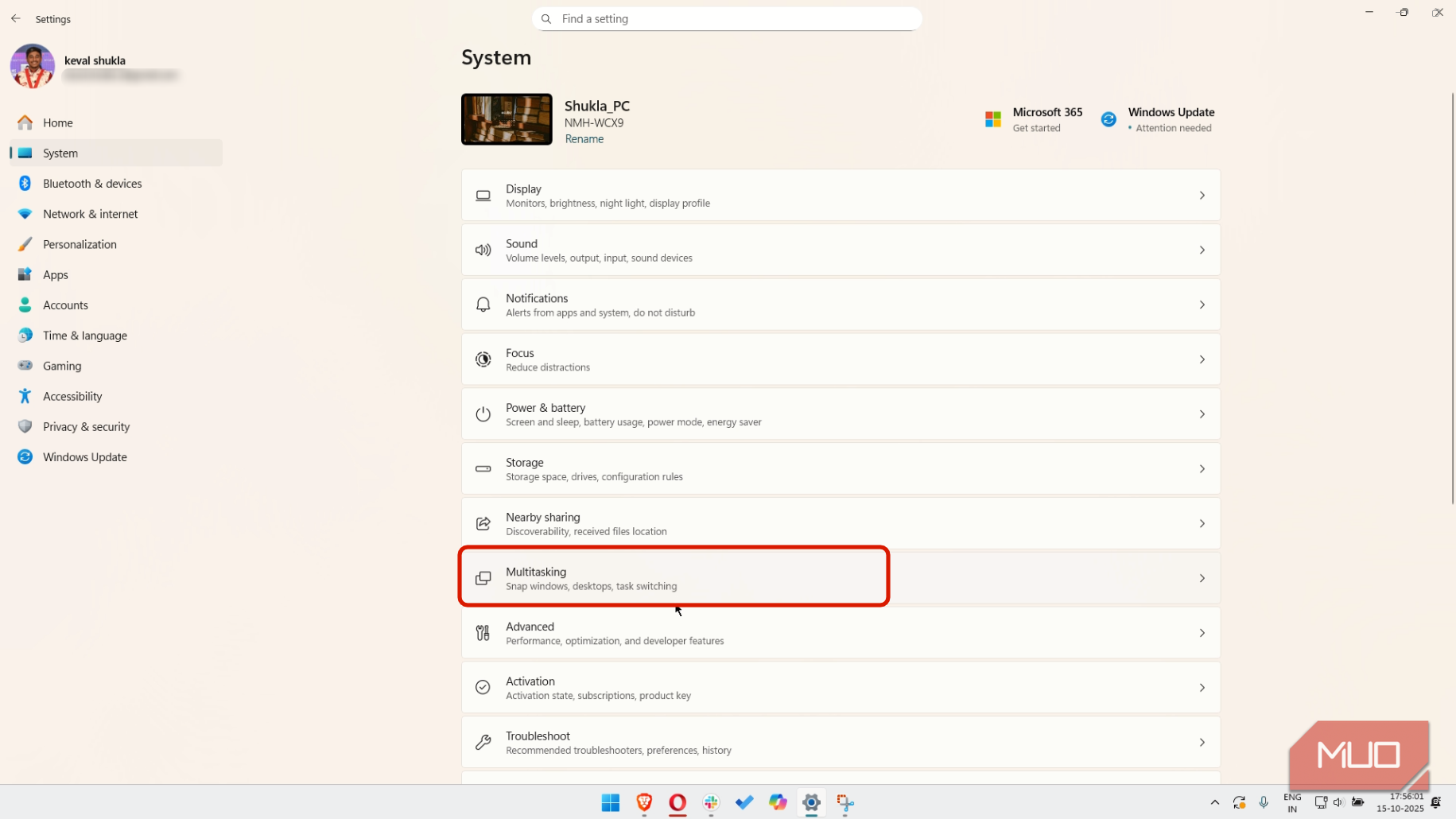
Task: Click the Rename link under Shukla_PC
Action: [584, 139]
